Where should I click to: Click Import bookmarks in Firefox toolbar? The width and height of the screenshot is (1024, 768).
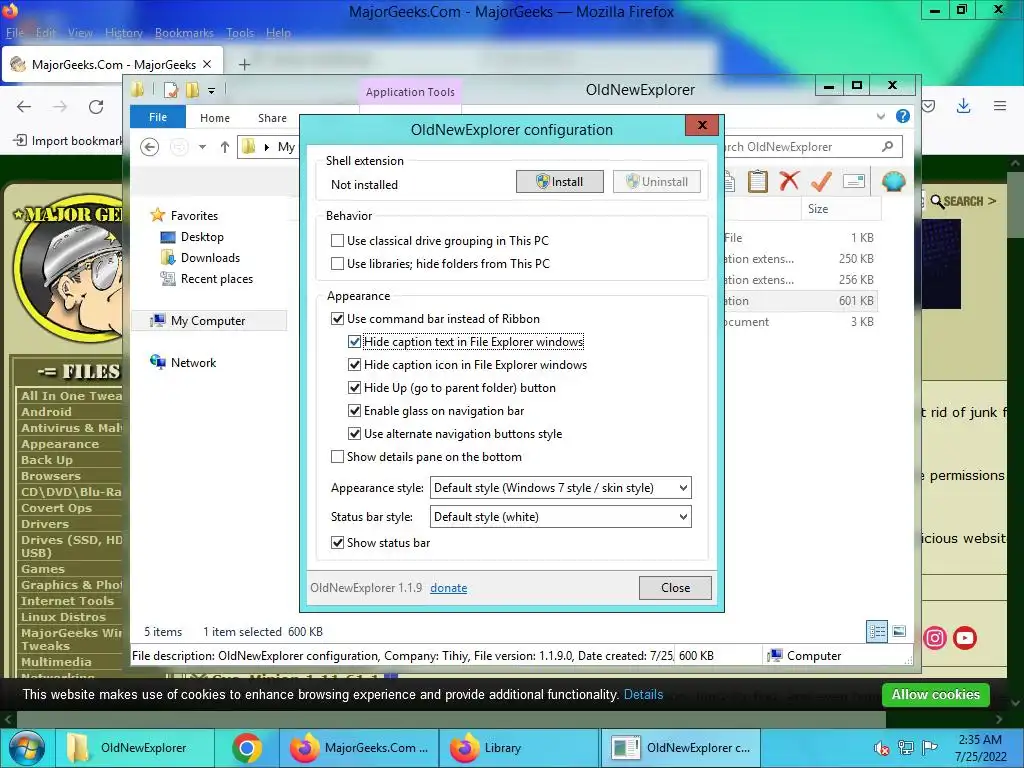[x=68, y=140]
